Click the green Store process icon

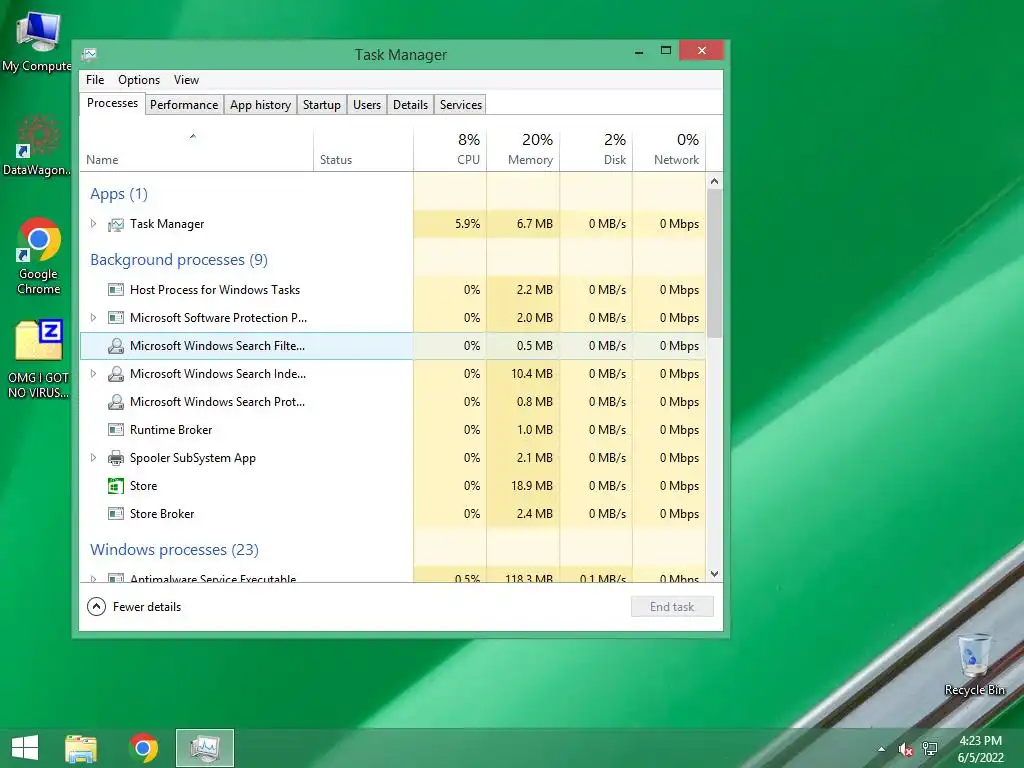click(116, 486)
